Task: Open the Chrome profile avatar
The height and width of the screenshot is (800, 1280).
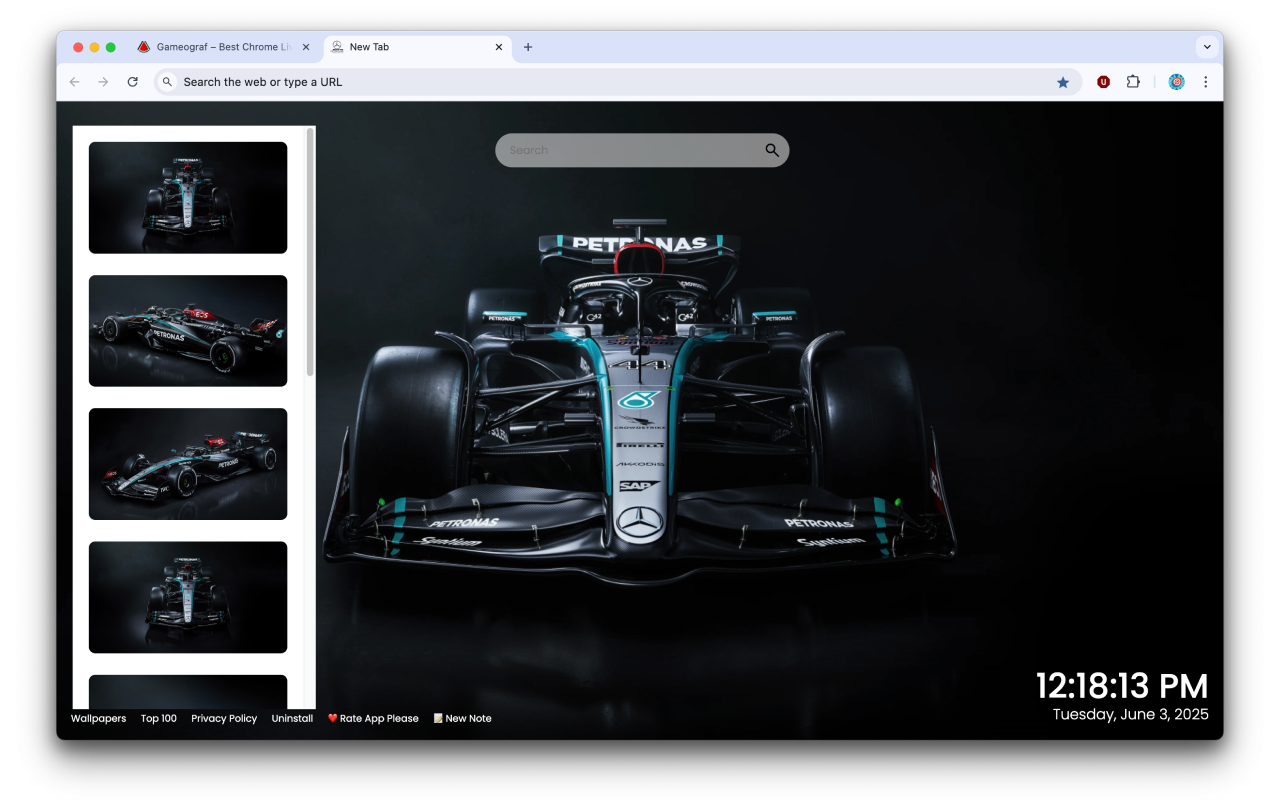Action: [1176, 81]
